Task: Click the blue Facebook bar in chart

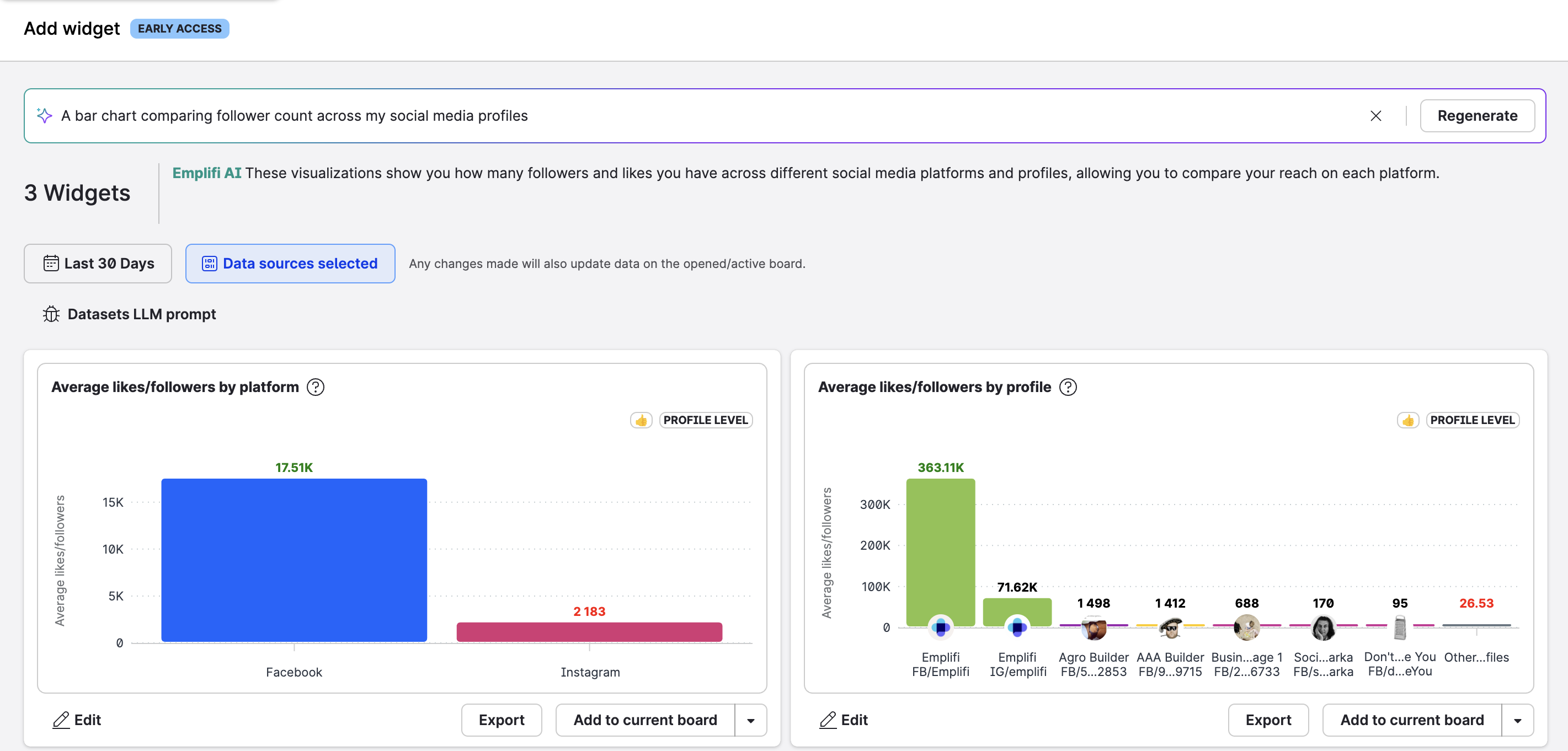Action: pyautogui.click(x=294, y=560)
